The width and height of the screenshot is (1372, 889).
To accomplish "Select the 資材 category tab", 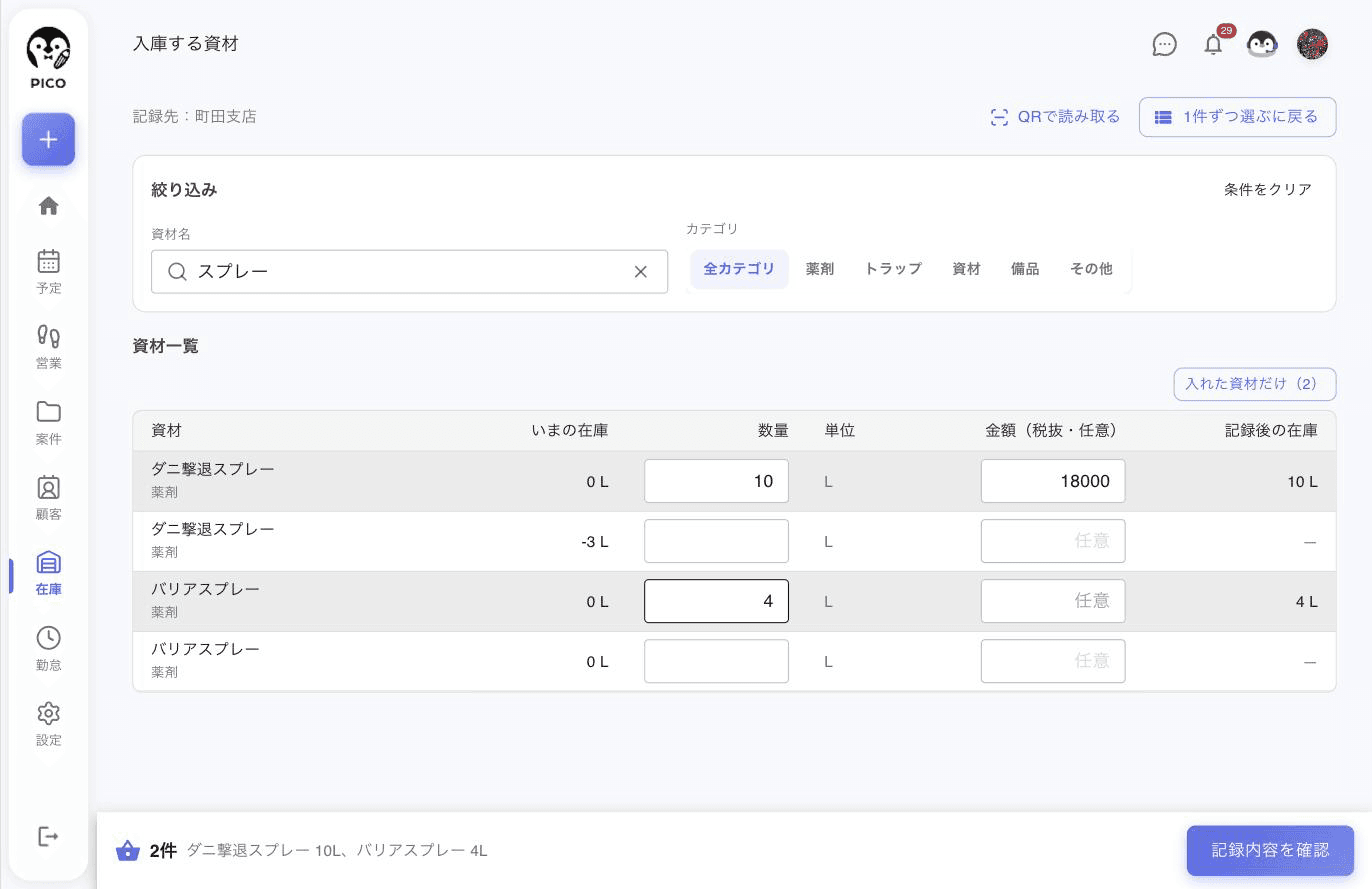I will click(x=966, y=269).
